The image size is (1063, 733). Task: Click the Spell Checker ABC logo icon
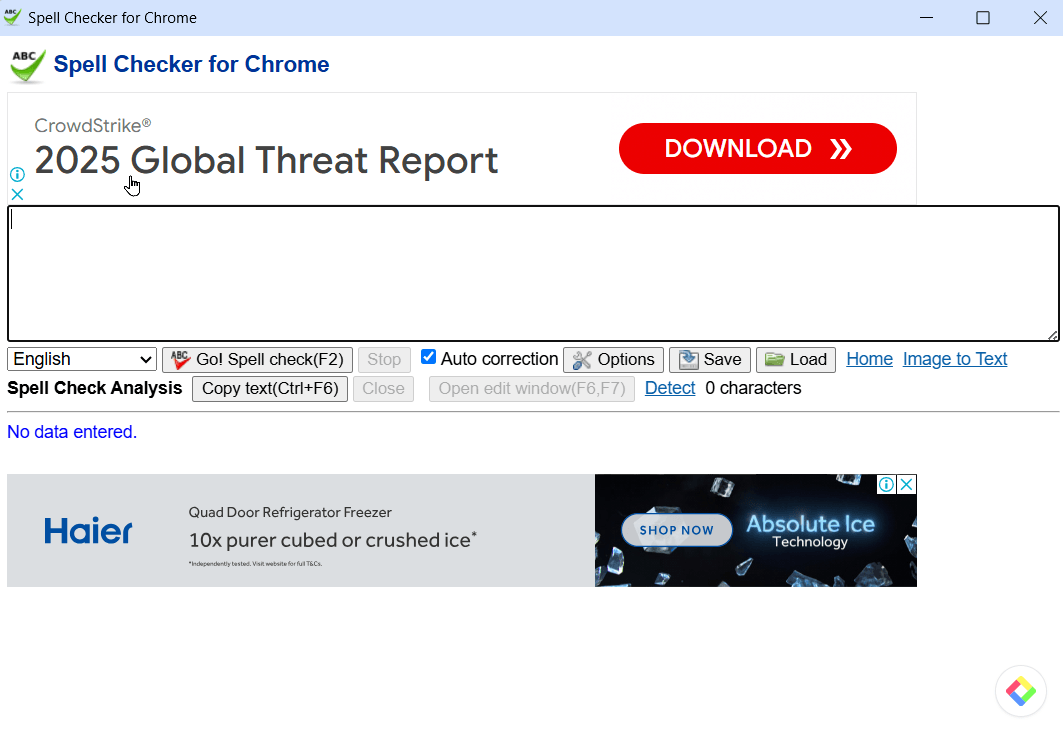[x=28, y=66]
